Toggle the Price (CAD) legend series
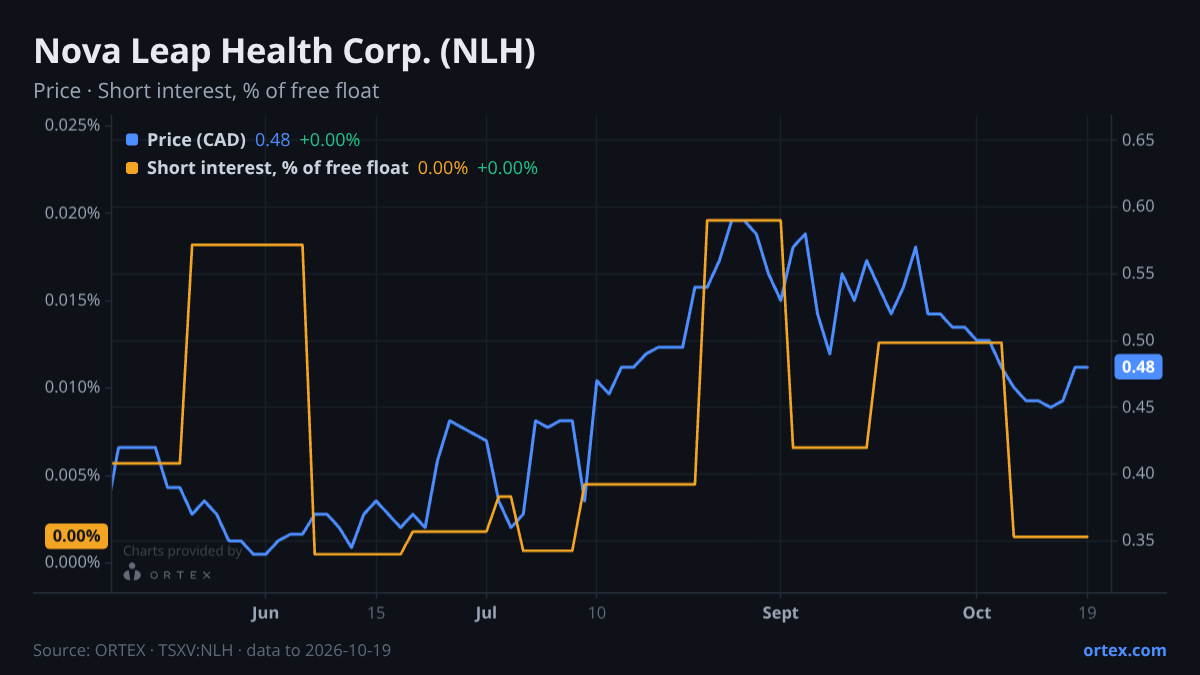 coord(196,140)
